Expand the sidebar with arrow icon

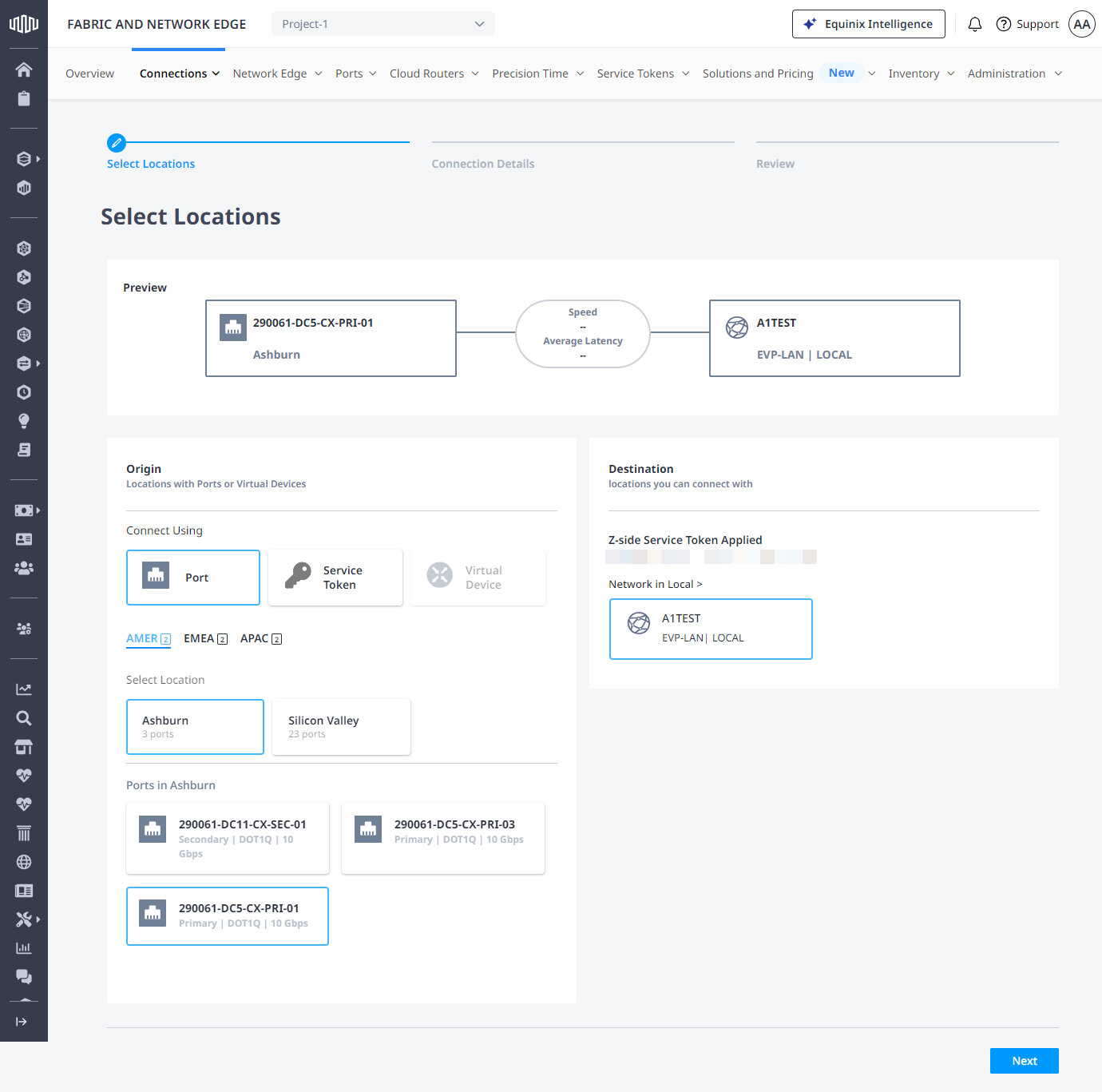coord(22,1022)
